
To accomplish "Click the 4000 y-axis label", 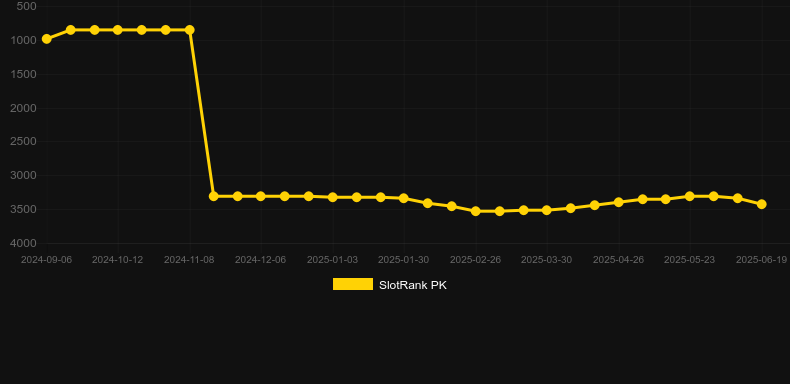I will [x=24, y=243].
